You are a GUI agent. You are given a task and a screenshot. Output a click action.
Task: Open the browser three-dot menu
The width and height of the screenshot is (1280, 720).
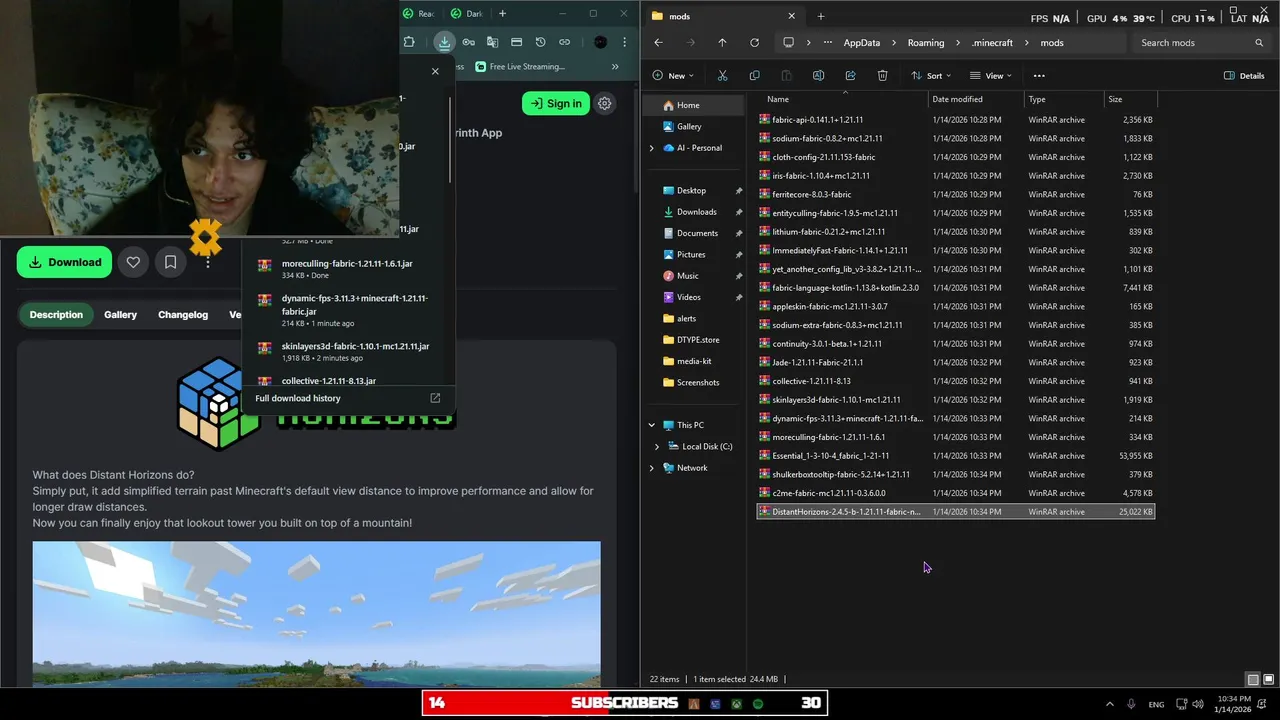[625, 42]
